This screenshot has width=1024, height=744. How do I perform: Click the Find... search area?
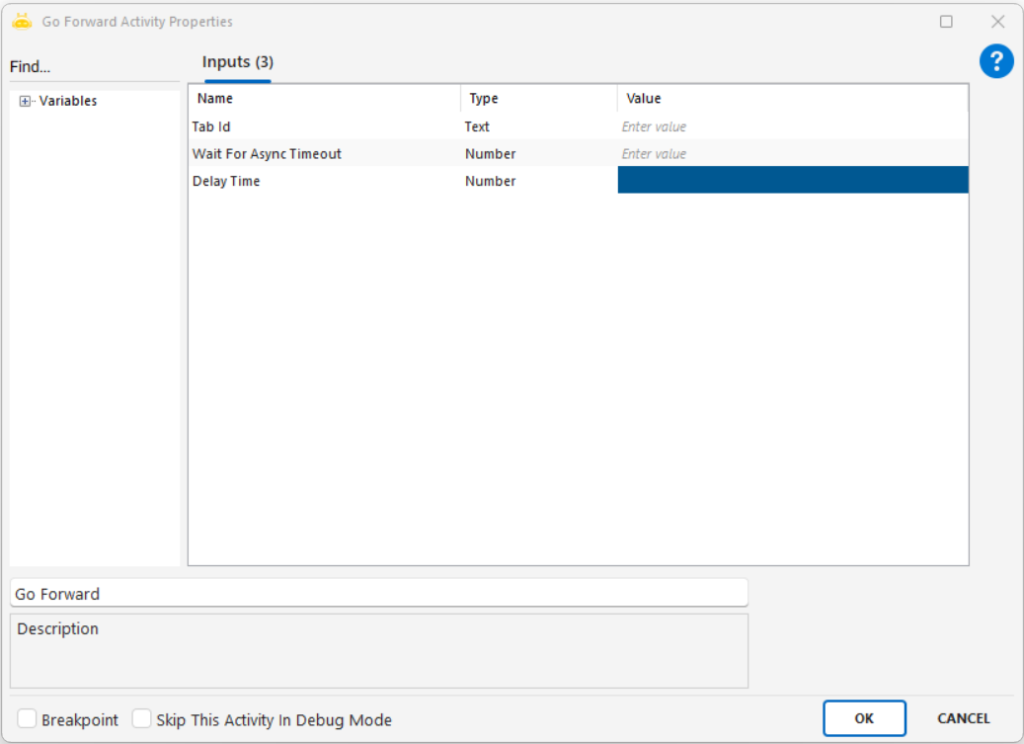click(94, 67)
